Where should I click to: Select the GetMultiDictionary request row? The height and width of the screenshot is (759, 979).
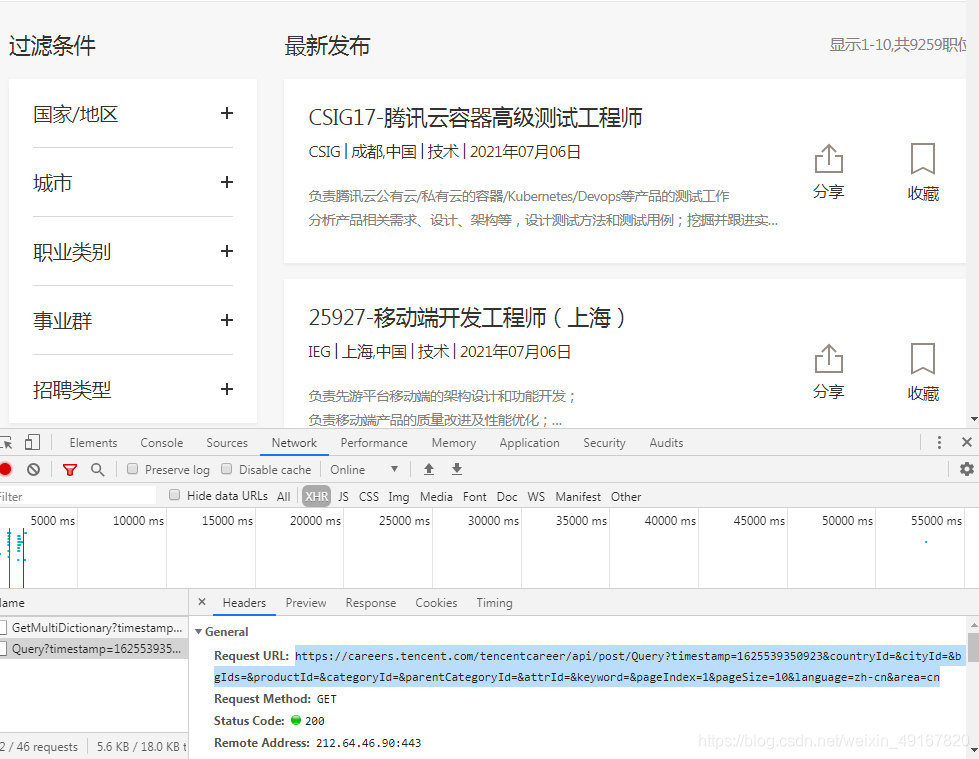(x=94, y=627)
